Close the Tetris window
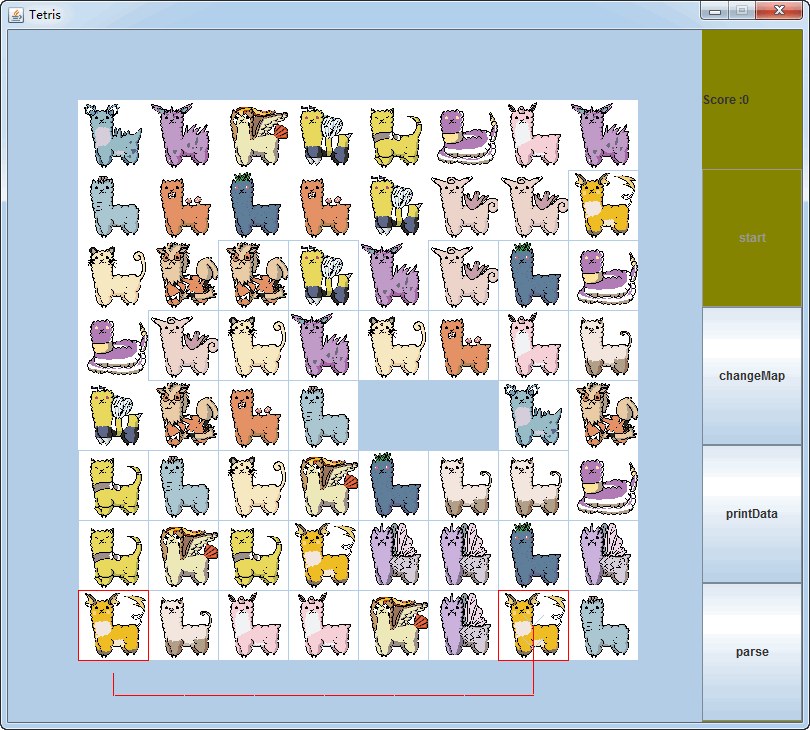This screenshot has height=730, width=810. (x=780, y=10)
